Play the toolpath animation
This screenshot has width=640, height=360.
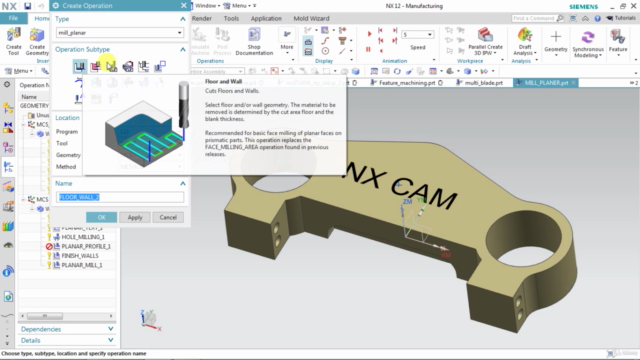tap(369, 34)
